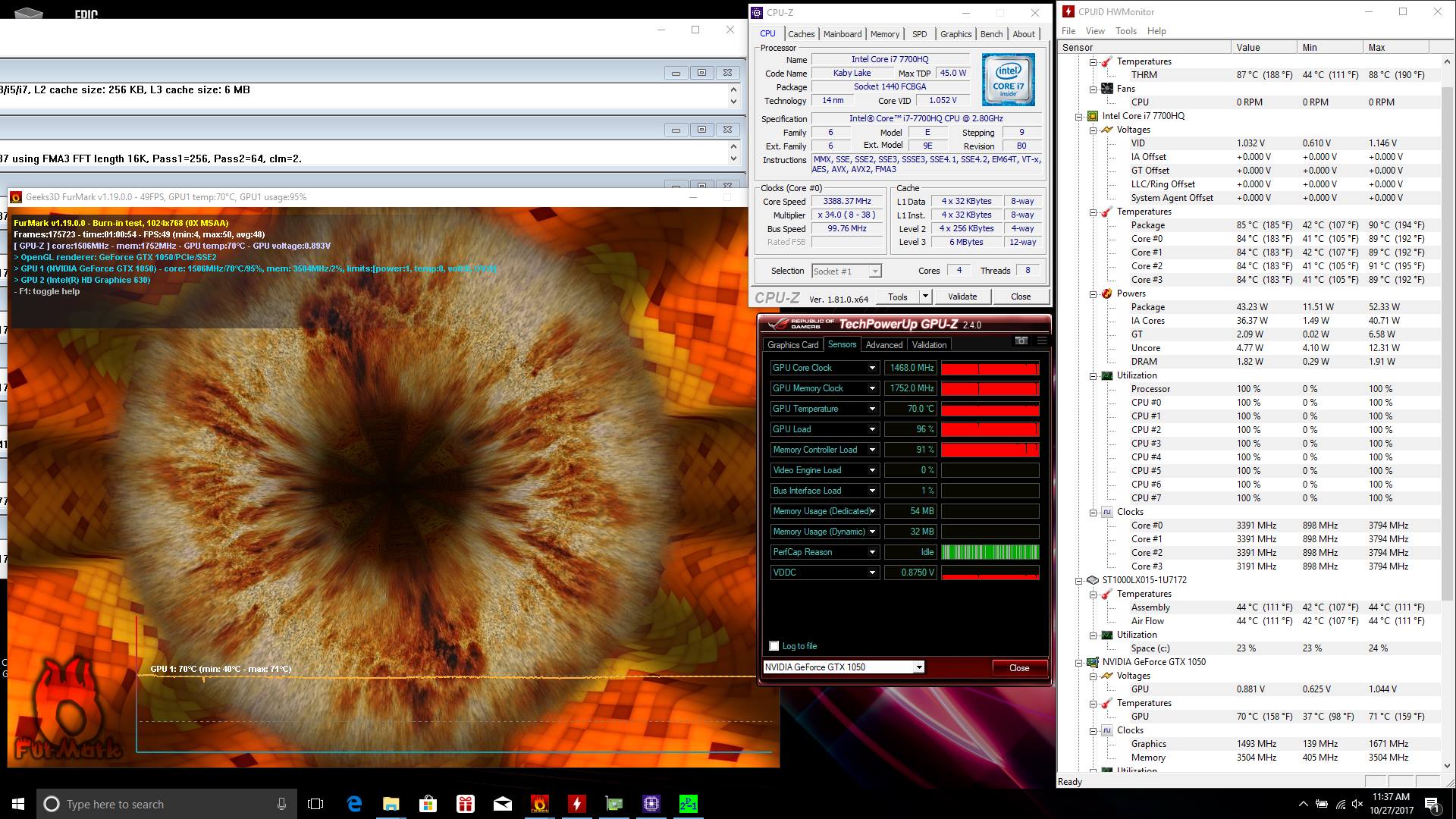Switch to the CPU-Z Memory tab
This screenshot has width=1456, height=819.
pos(884,34)
